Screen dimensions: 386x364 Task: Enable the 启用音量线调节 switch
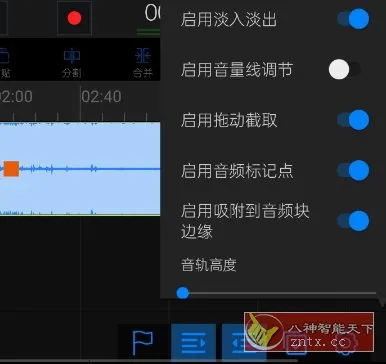click(x=345, y=69)
